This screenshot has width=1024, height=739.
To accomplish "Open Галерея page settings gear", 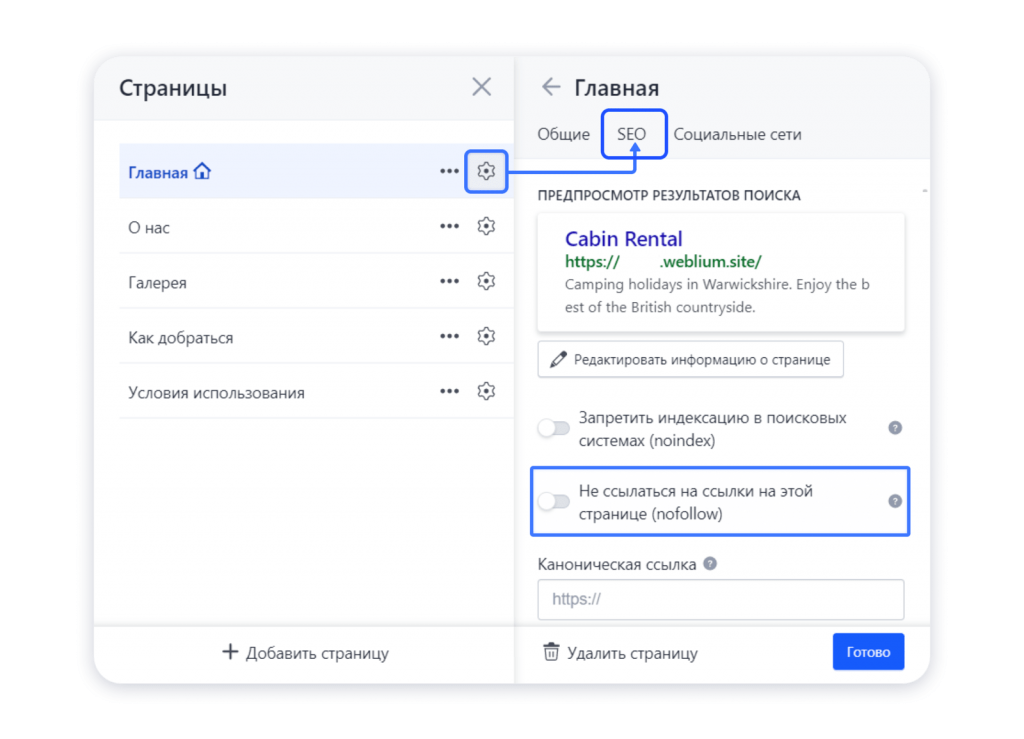I will click(486, 282).
